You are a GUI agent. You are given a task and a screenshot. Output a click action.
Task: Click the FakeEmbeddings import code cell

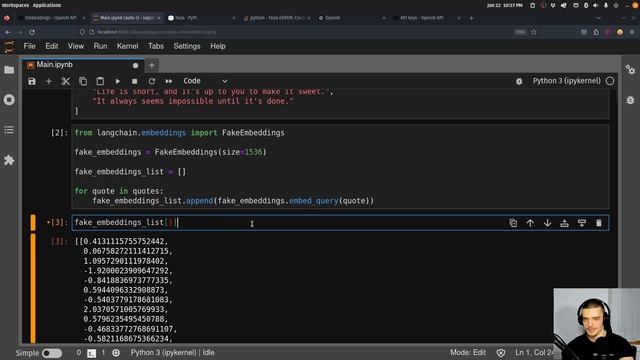340,167
